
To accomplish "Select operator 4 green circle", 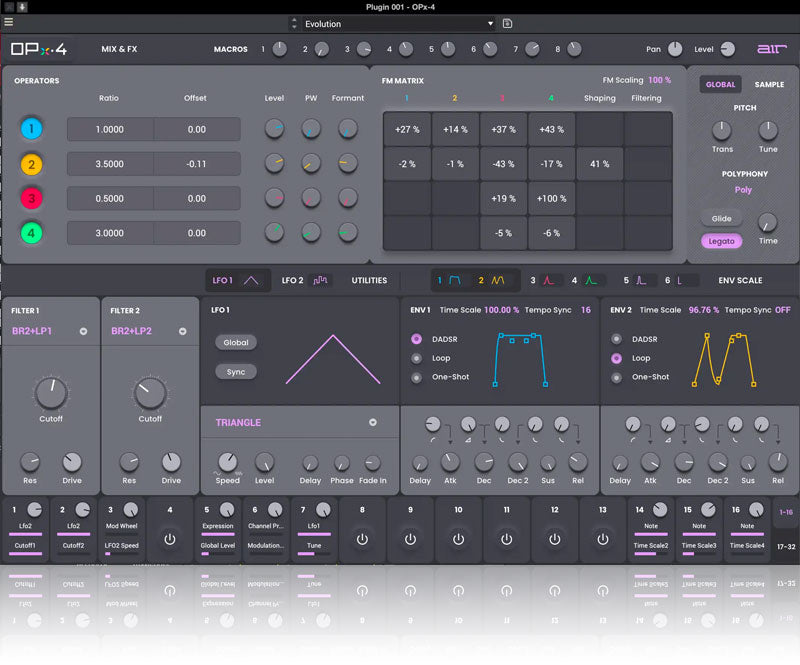I will 31,233.
